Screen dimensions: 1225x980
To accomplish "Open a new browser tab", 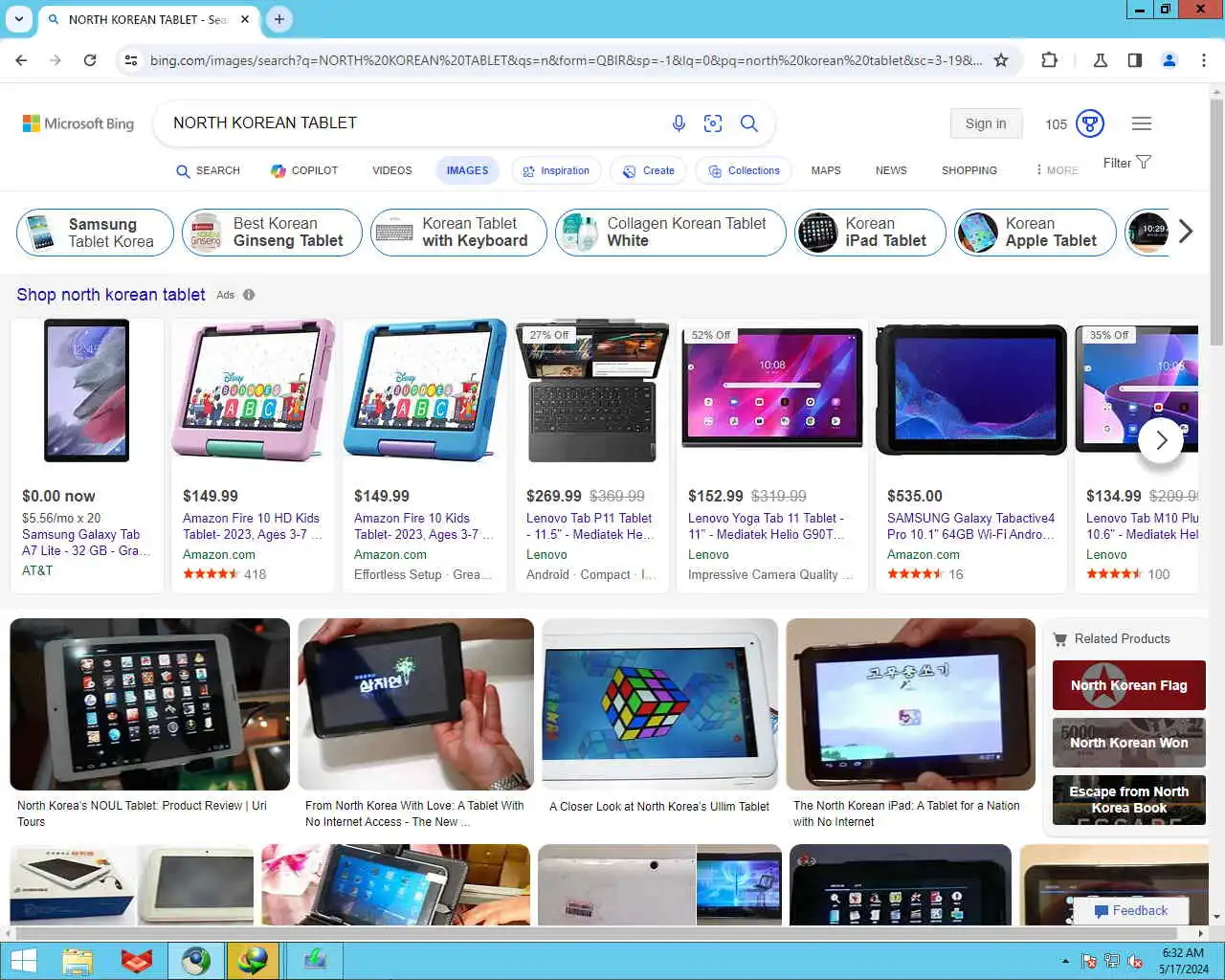I will tap(279, 19).
